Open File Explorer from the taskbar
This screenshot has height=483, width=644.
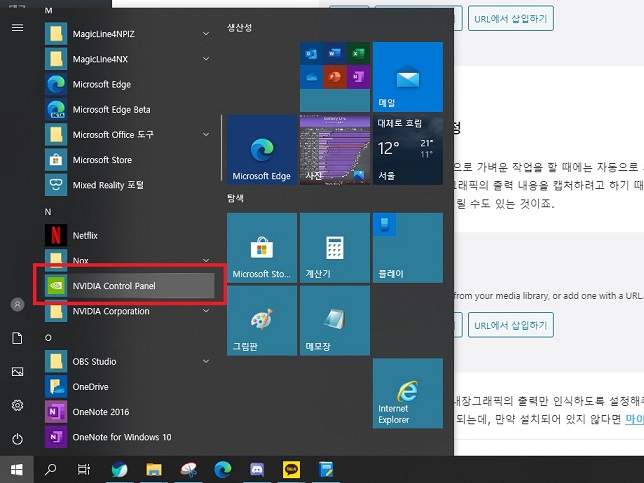(x=154, y=469)
